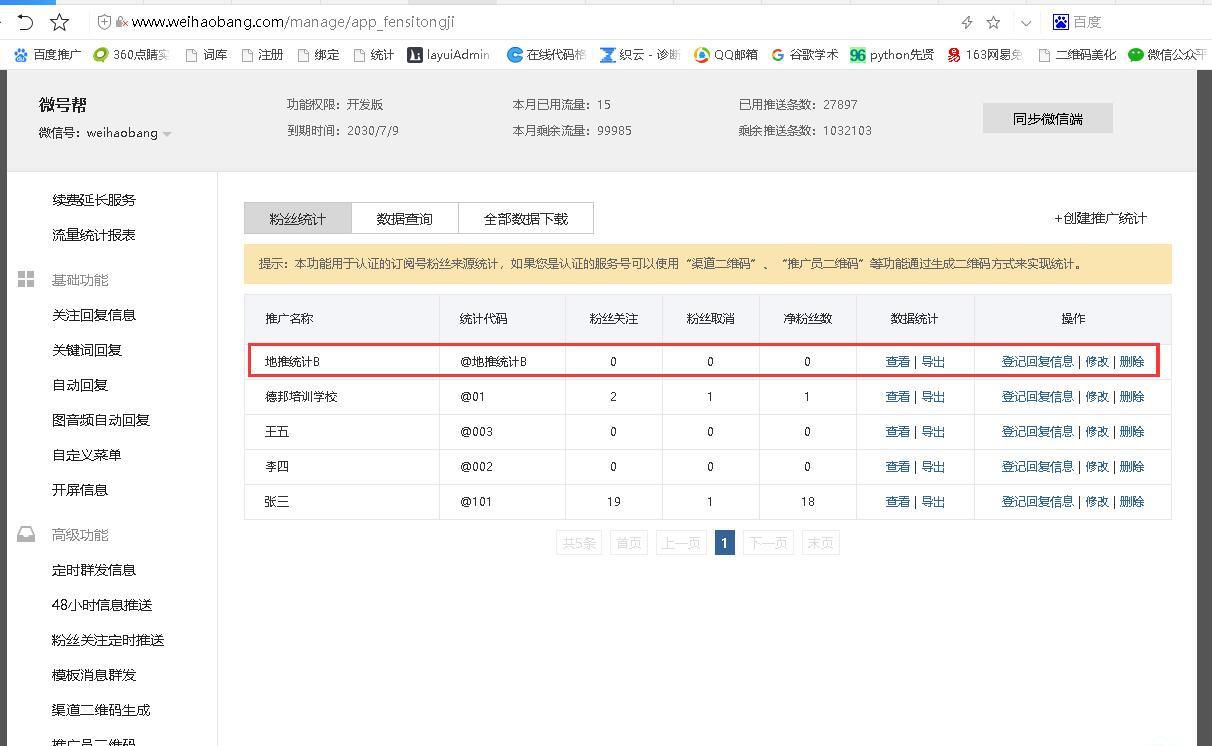Click the browser favorites star icon
The width and height of the screenshot is (1212, 746).
[59, 21]
